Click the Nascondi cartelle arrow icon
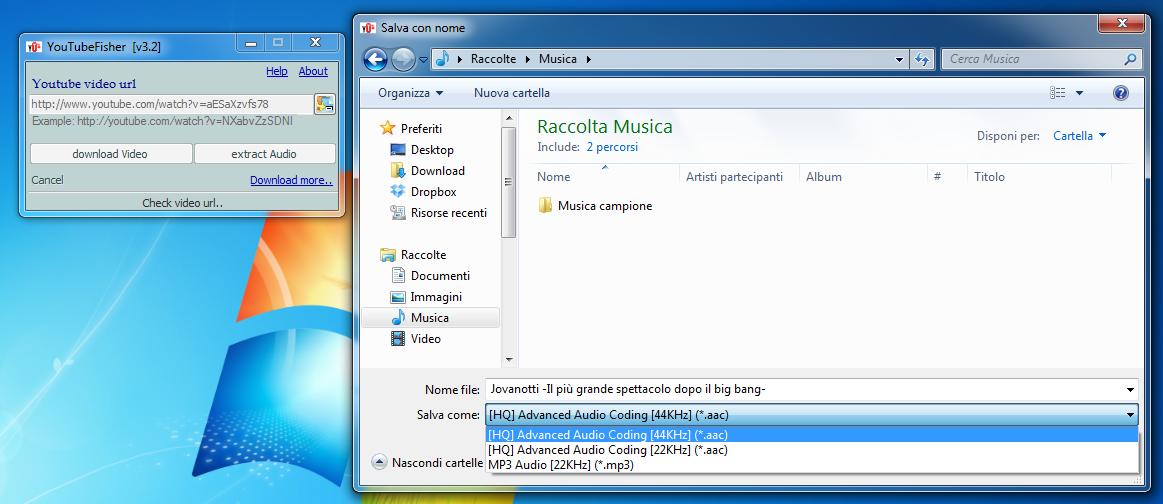The height and width of the screenshot is (504, 1163). click(380, 462)
